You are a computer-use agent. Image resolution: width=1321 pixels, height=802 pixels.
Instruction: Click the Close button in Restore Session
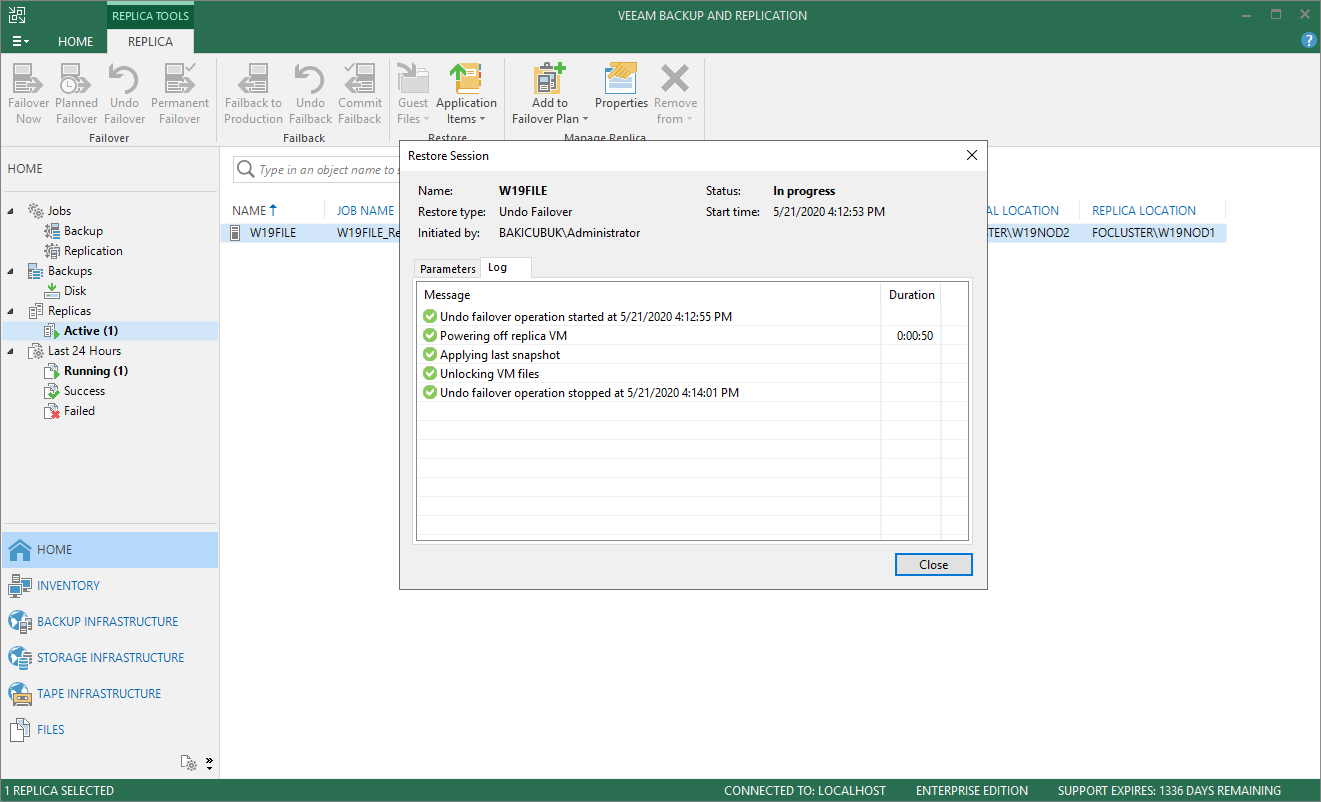(934, 565)
